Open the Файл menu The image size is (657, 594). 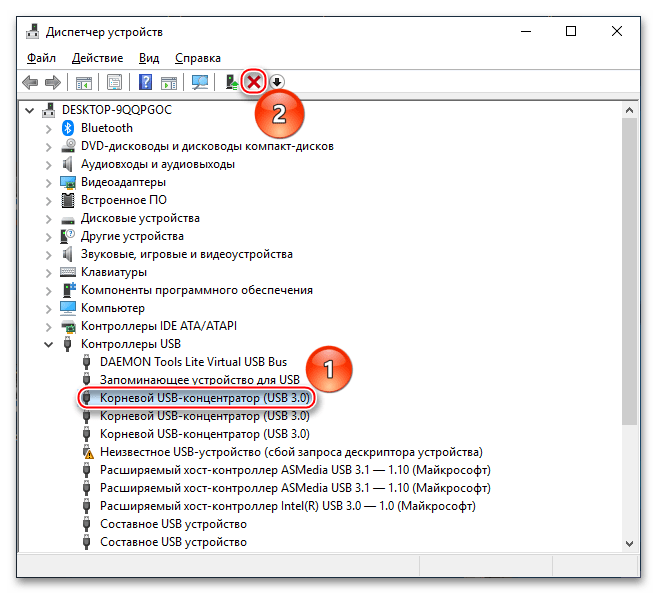point(42,58)
